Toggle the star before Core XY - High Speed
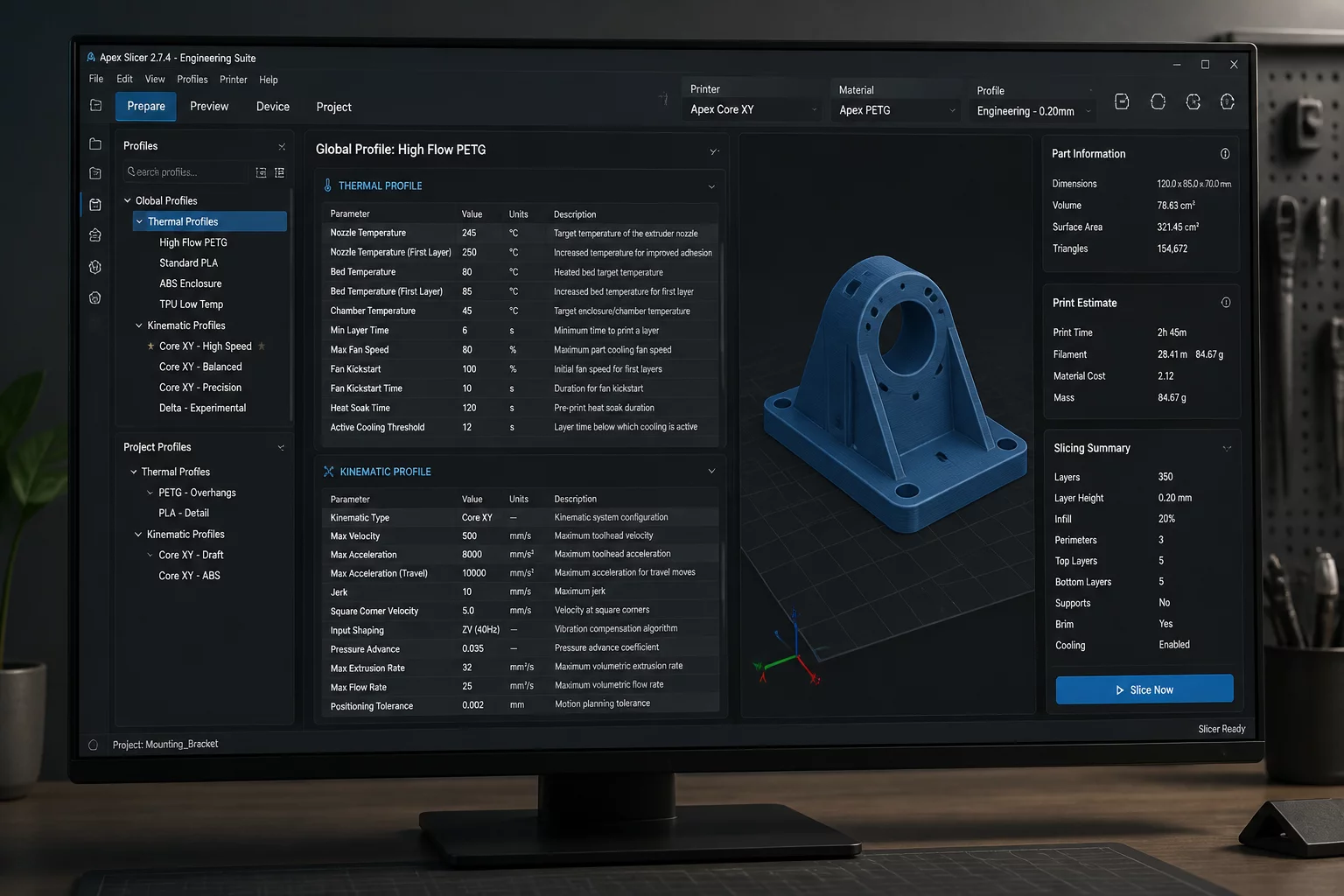The width and height of the screenshot is (1344, 896). point(150,346)
